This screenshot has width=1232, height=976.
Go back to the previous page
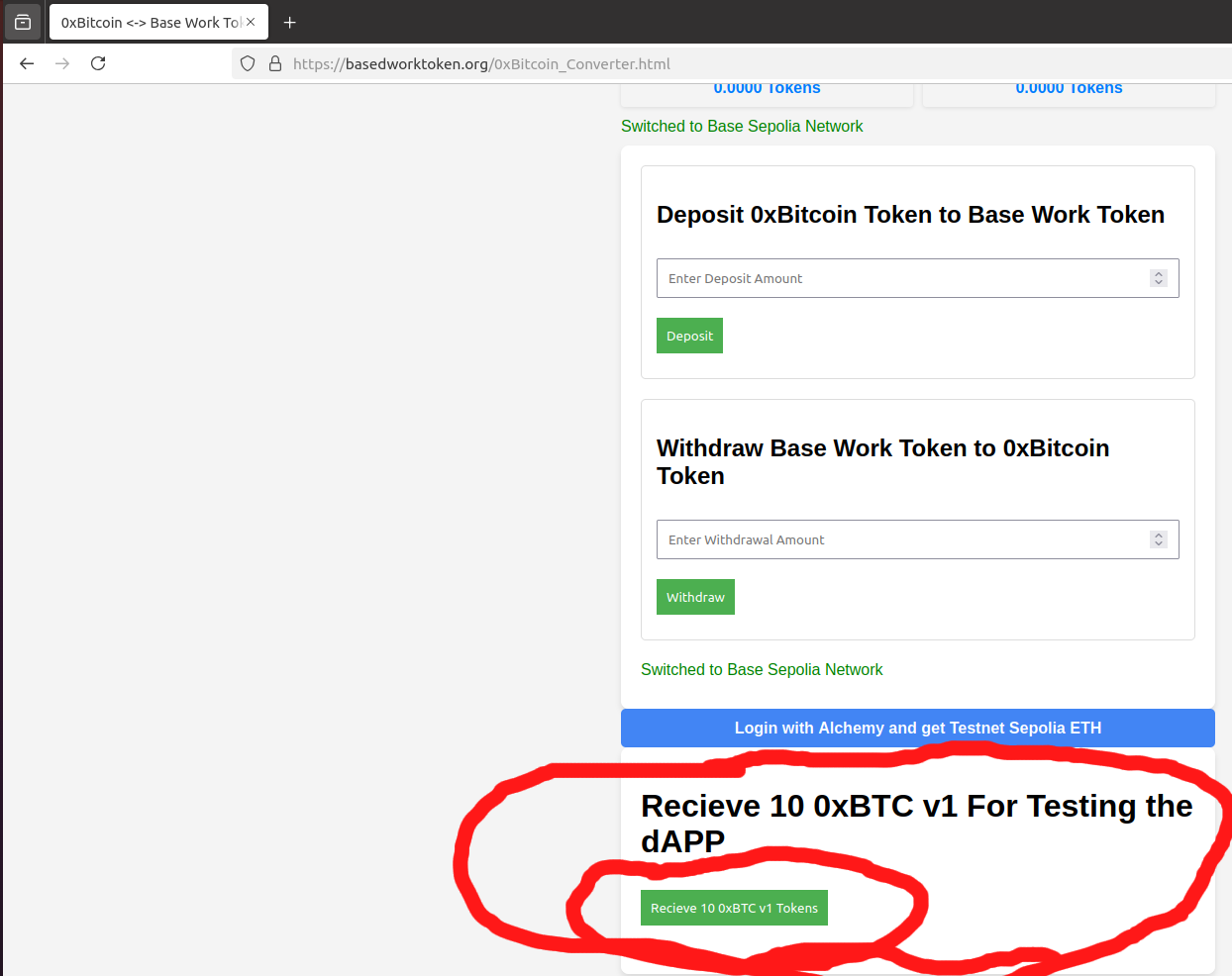click(27, 63)
